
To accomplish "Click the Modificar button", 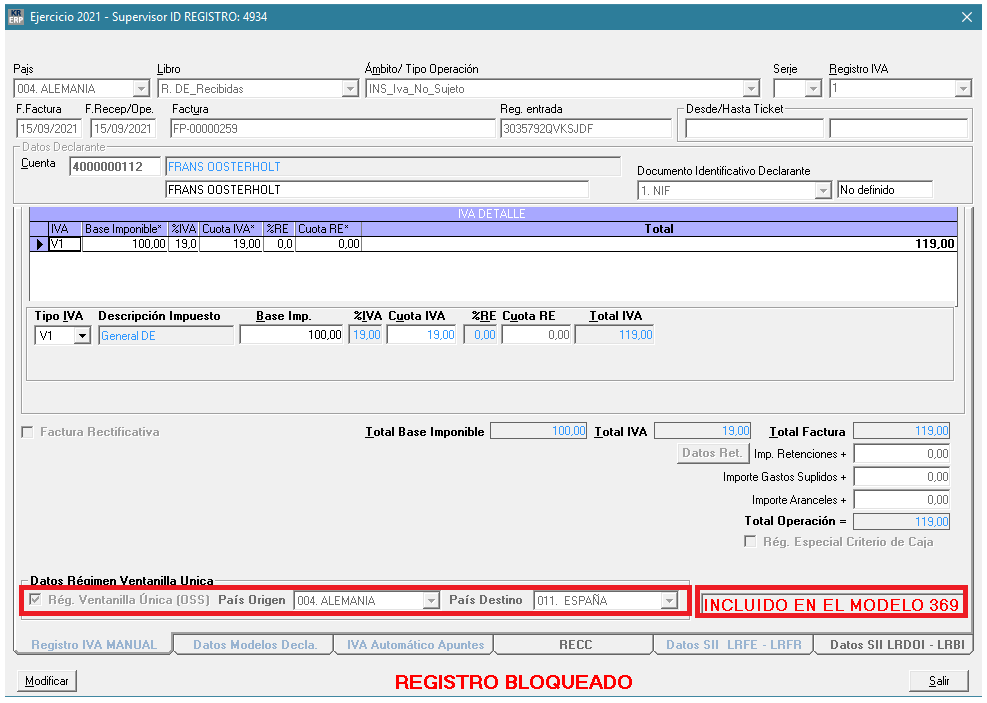I will coord(47,681).
